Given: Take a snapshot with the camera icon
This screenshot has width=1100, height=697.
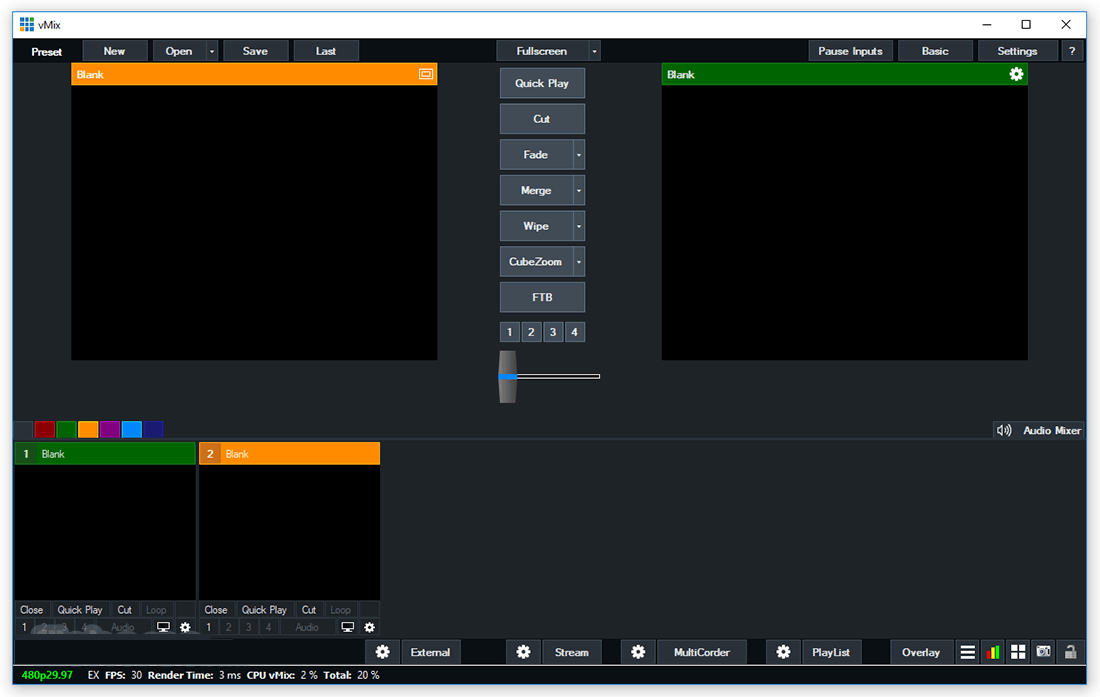Looking at the screenshot, I should (x=1044, y=652).
